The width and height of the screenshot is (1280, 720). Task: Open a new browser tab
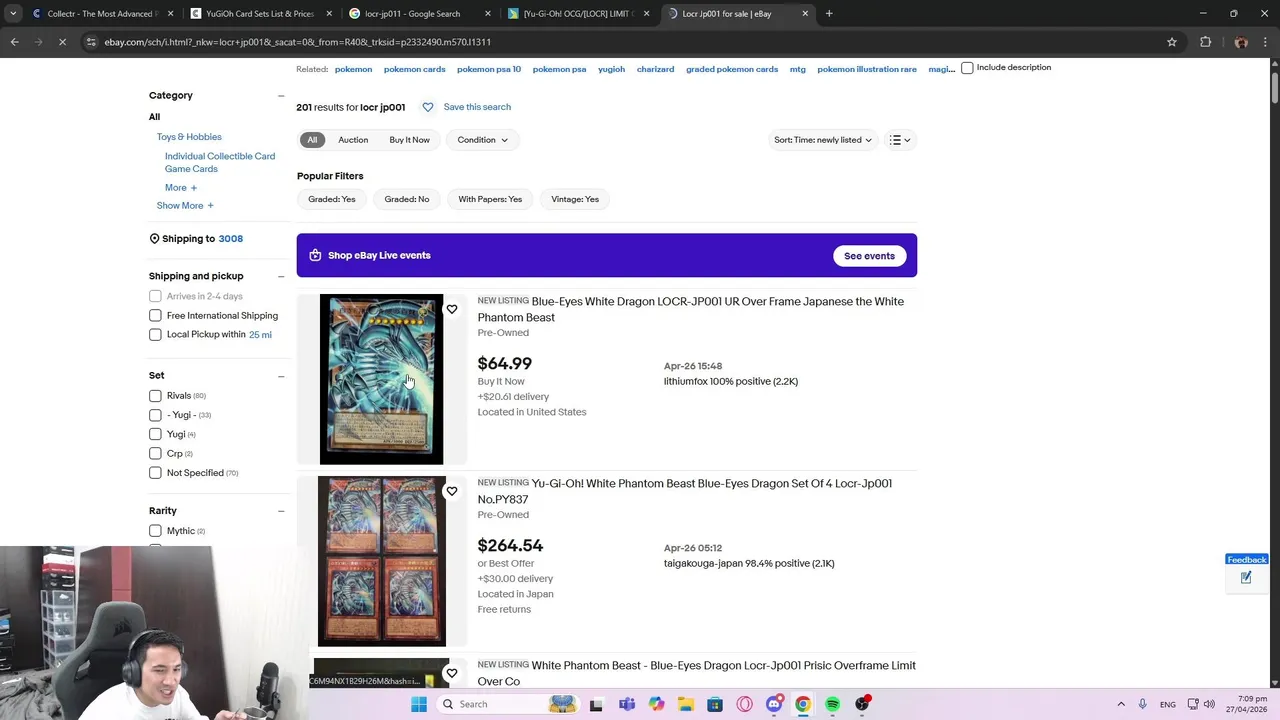829,14
